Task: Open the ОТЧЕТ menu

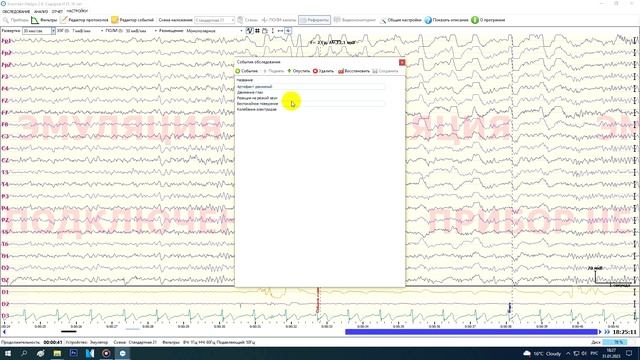Action: click(57, 11)
